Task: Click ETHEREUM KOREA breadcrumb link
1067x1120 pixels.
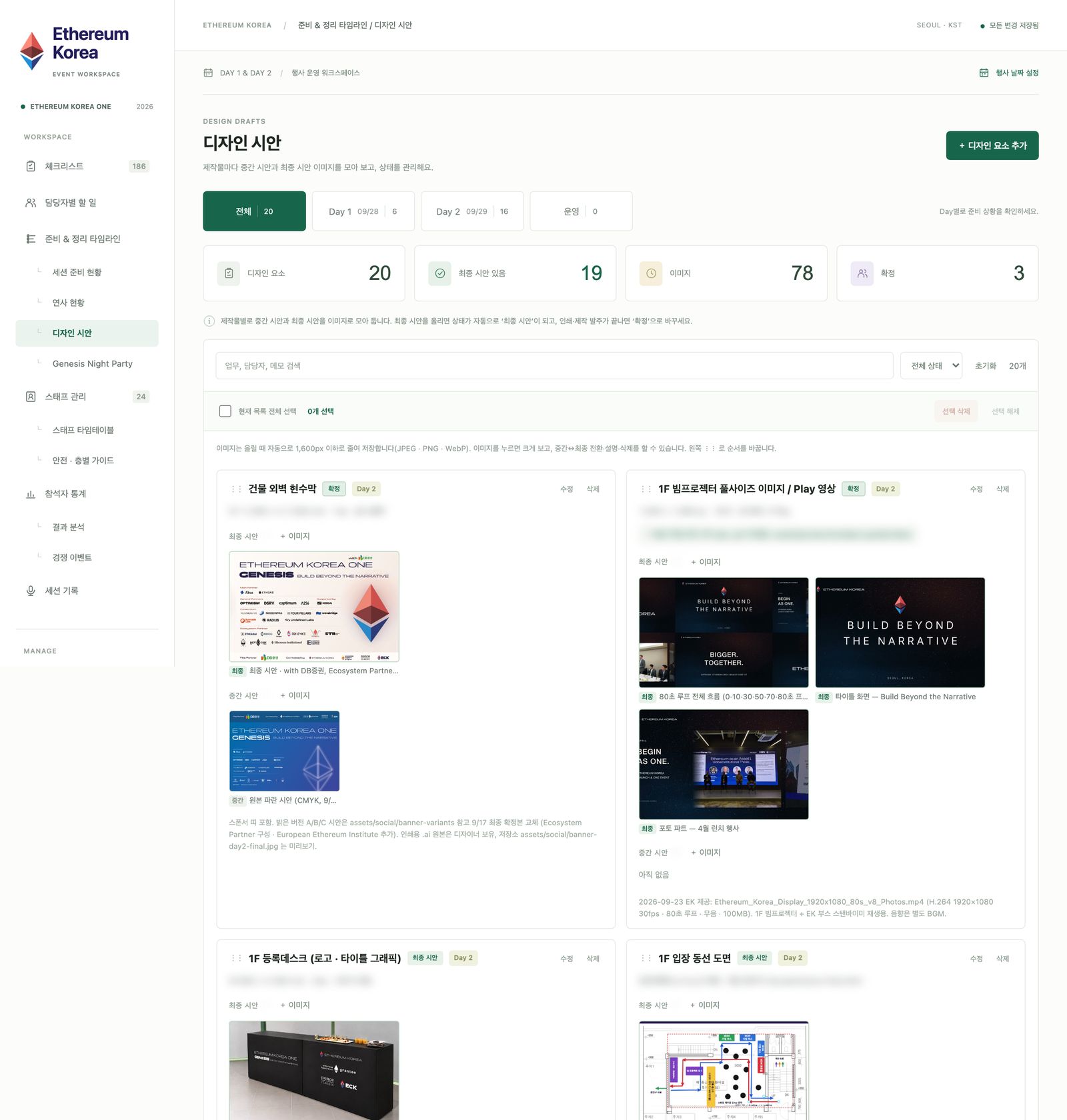Action: [237, 25]
